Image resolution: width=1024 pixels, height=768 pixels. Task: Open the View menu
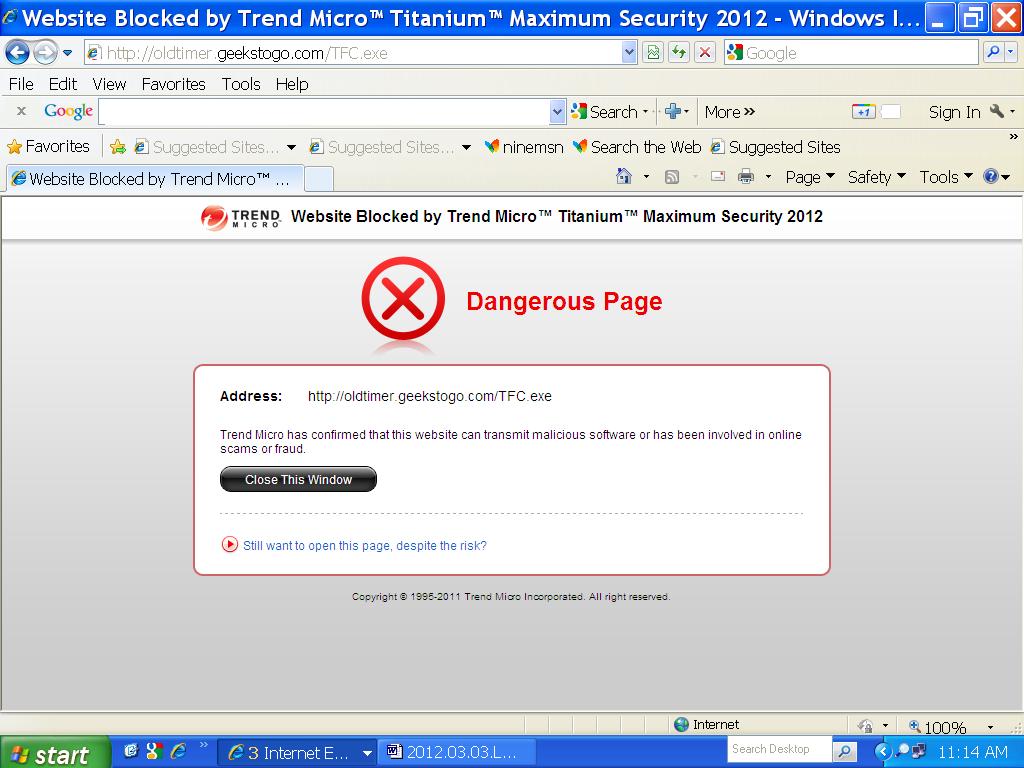[109, 84]
